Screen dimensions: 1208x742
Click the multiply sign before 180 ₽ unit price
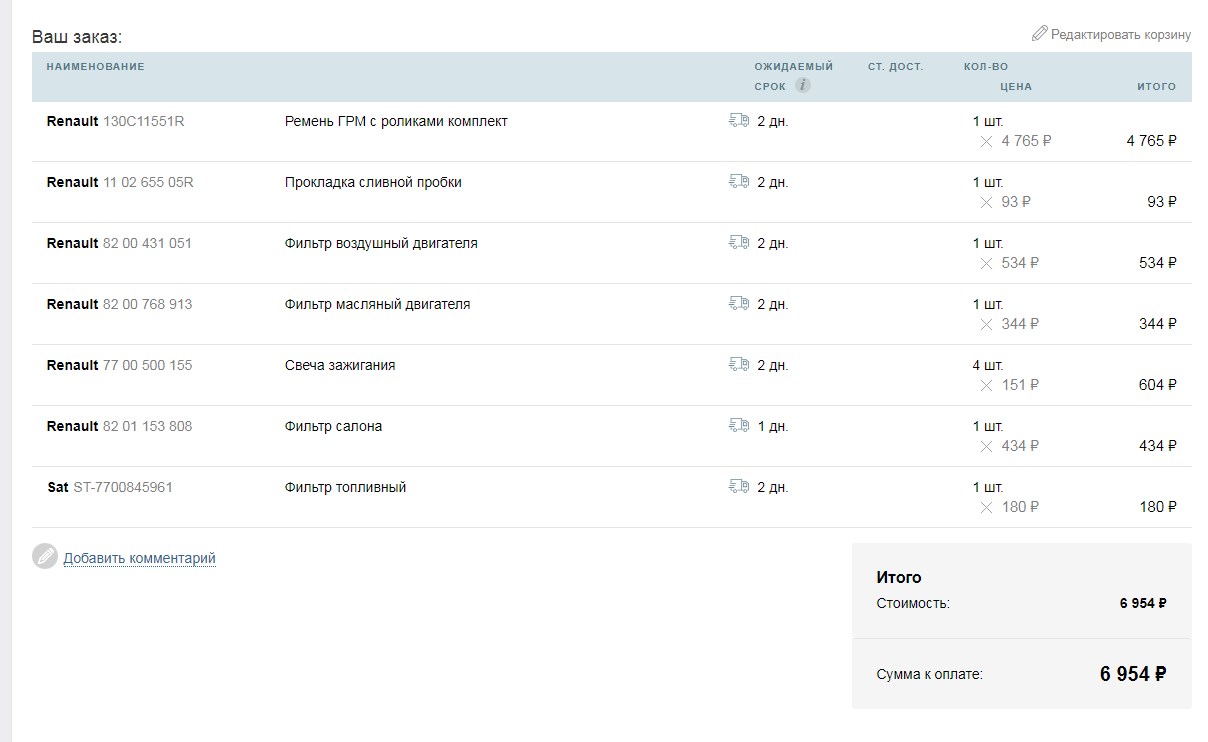coord(987,508)
